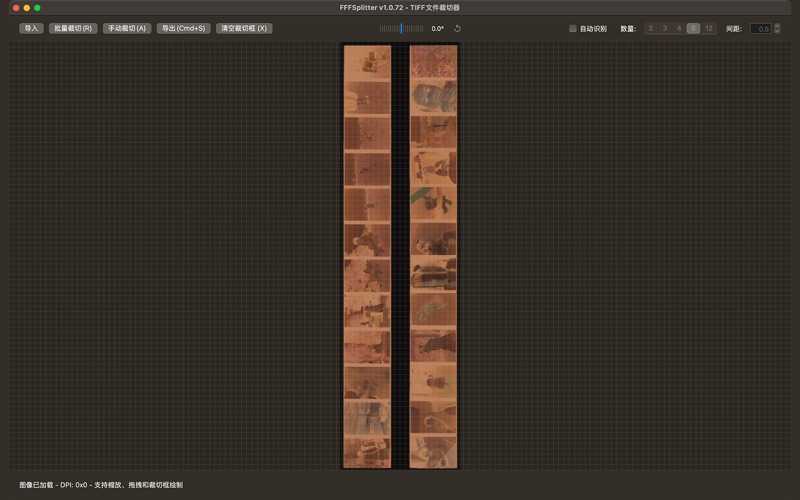Enable the 自动识别 auto-detect checkbox
This screenshot has width=800, height=500.
[572, 29]
